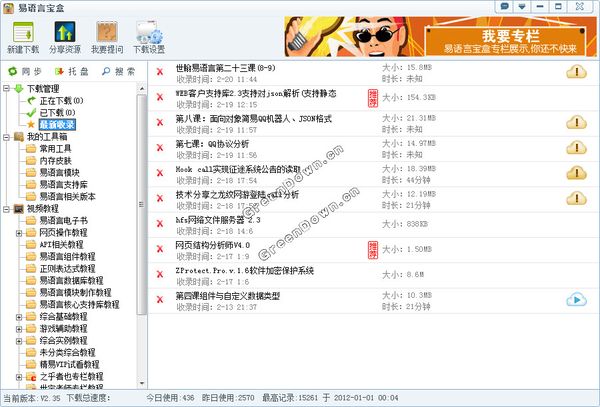Open the 易语言模块 folder

tap(60, 173)
